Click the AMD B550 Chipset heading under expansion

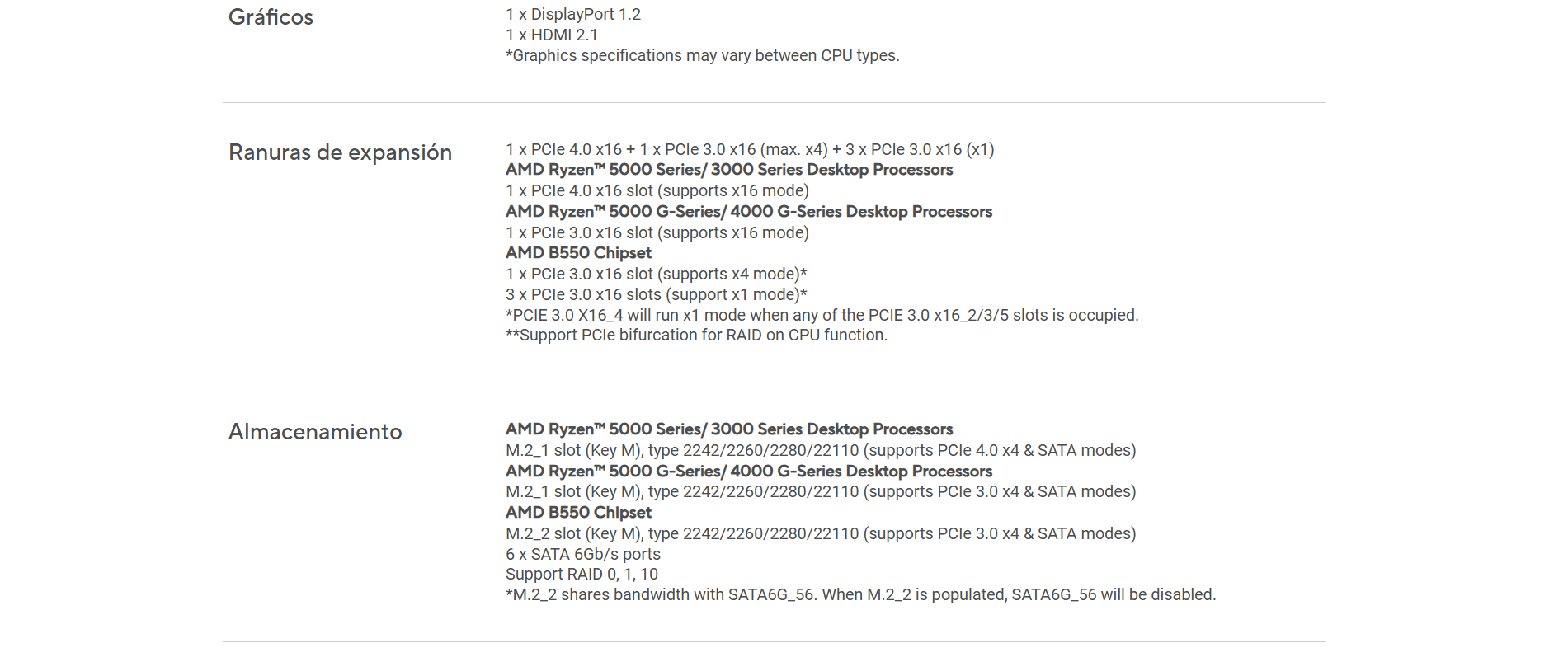pos(578,253)
